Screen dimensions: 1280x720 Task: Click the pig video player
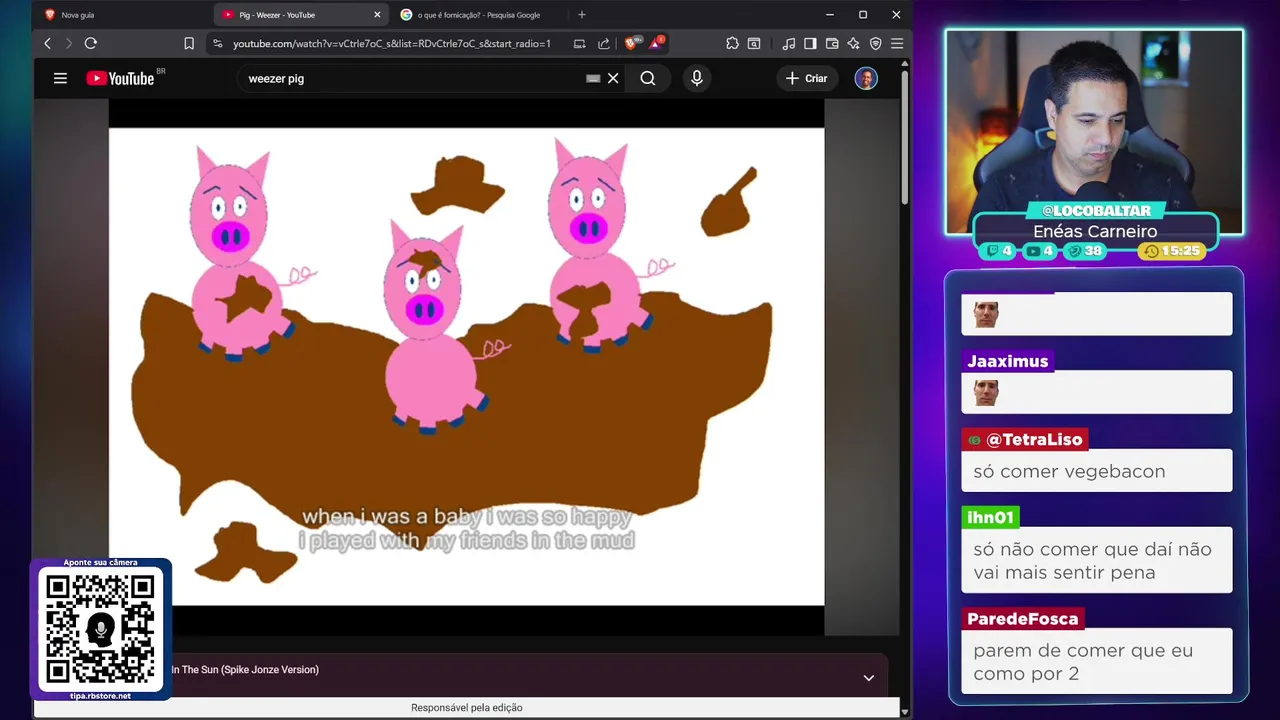(x=466, y=366)
